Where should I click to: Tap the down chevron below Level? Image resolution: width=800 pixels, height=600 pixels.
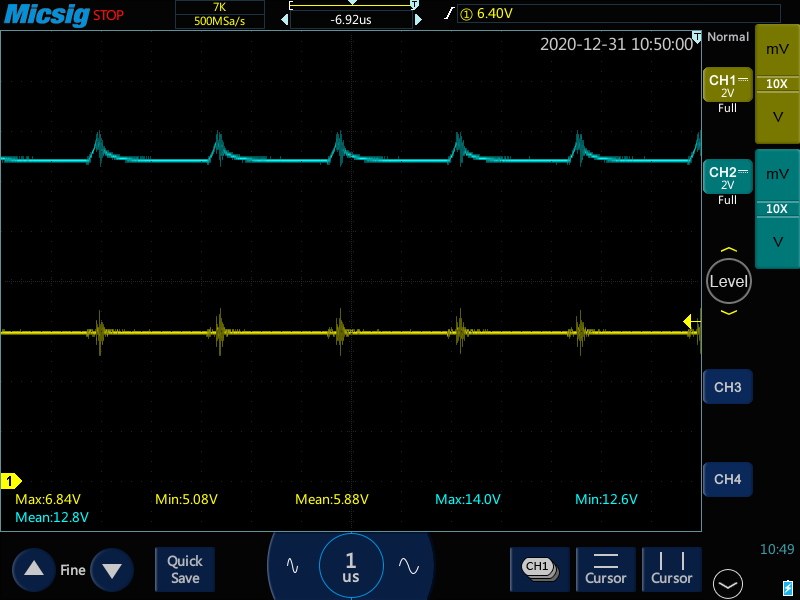[x=729, y=312]
